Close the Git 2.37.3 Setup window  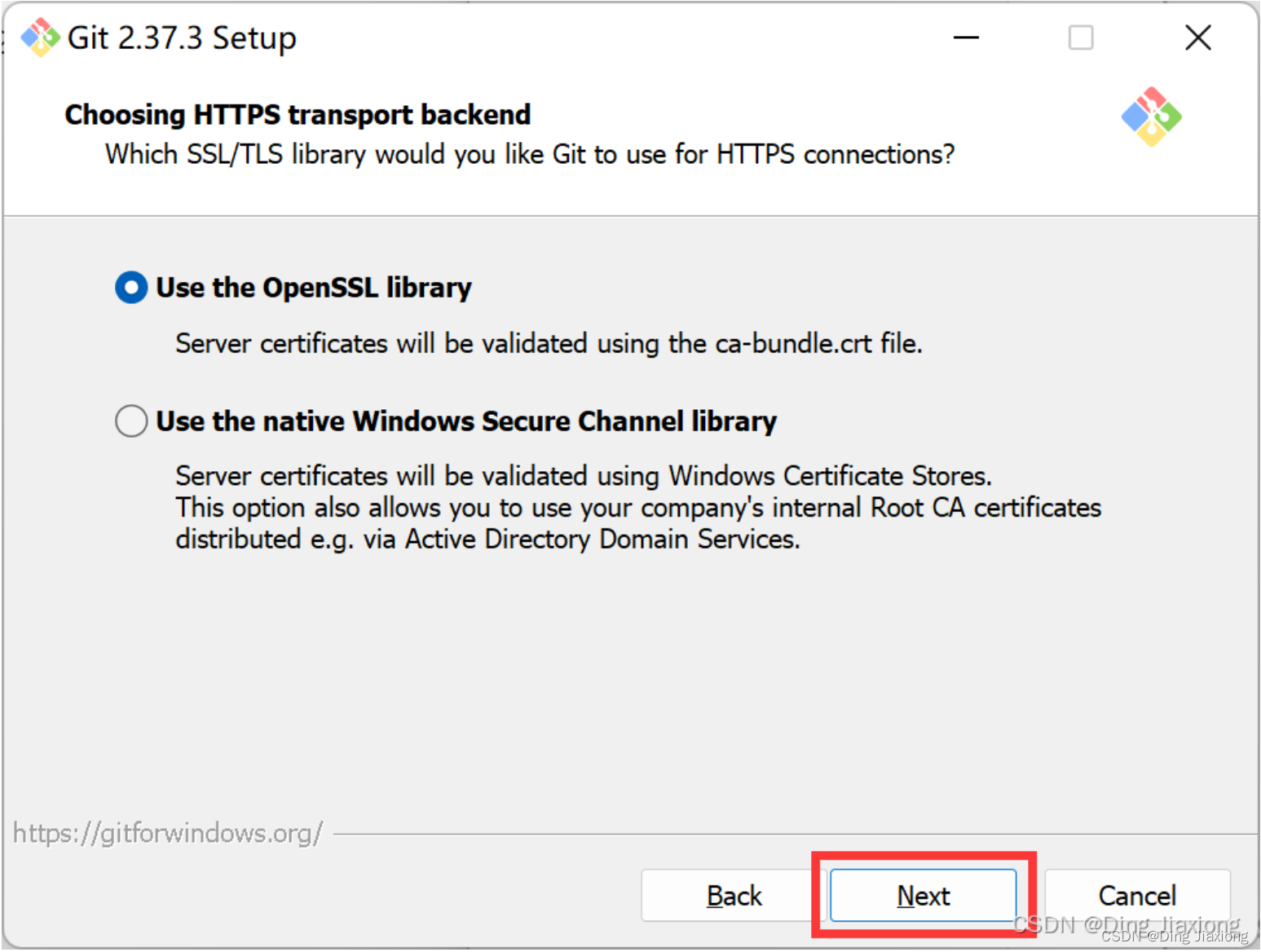coord(1197,37)
